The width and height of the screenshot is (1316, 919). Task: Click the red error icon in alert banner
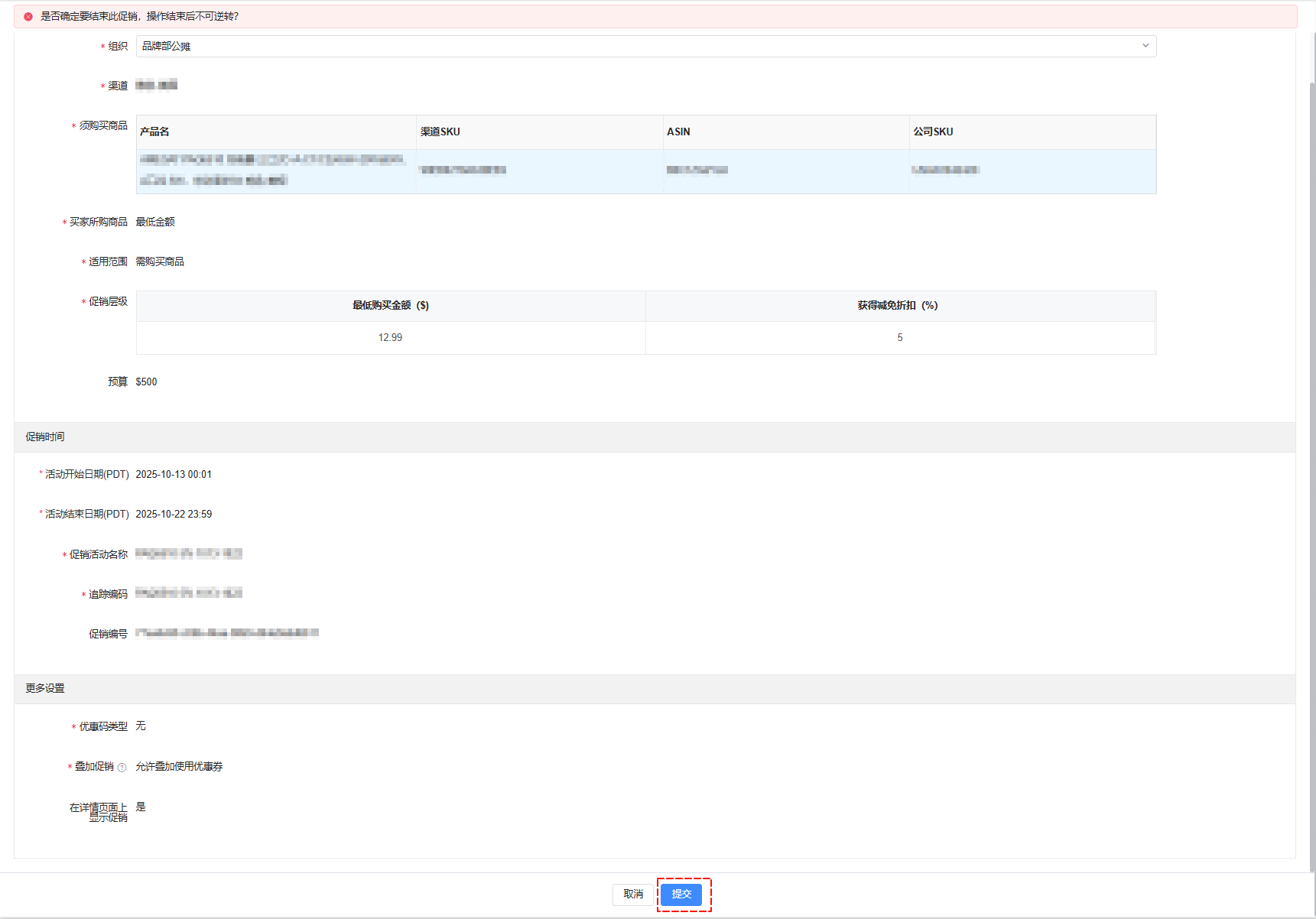click(28, 16)
